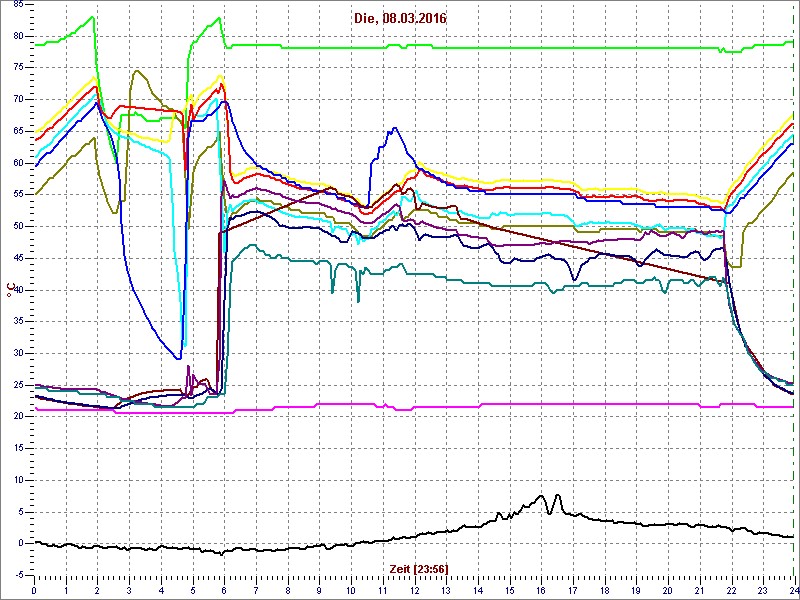Click hour 16 on the time axis
This screenshot has height=600, width=800.
(x=540, y=590)
